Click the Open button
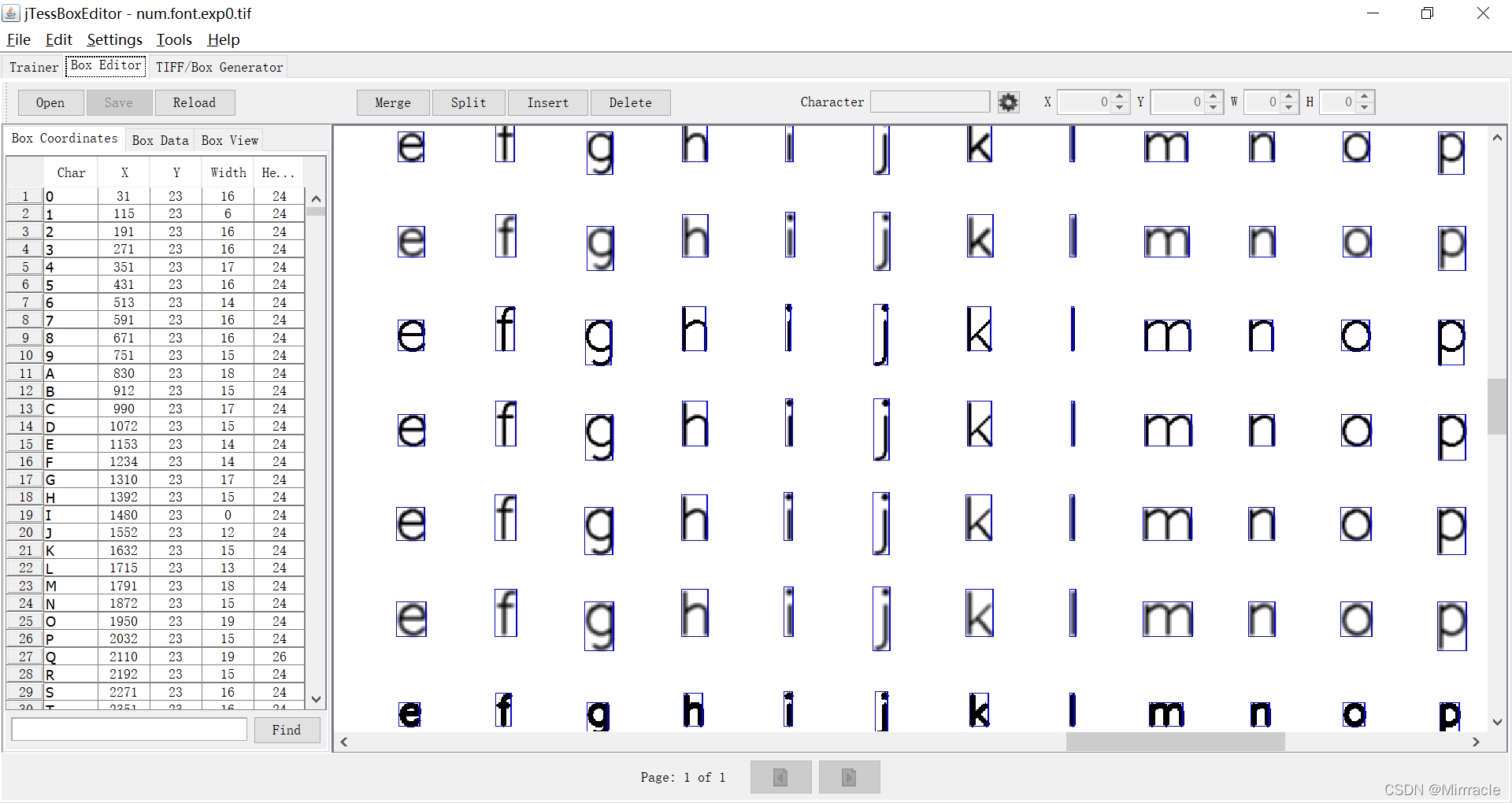This screenshot has height=803, width=1512. click(x=50, y=102)
